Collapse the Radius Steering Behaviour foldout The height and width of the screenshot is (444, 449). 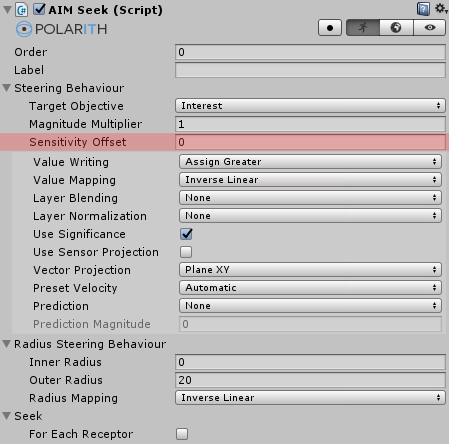point(7,344)
